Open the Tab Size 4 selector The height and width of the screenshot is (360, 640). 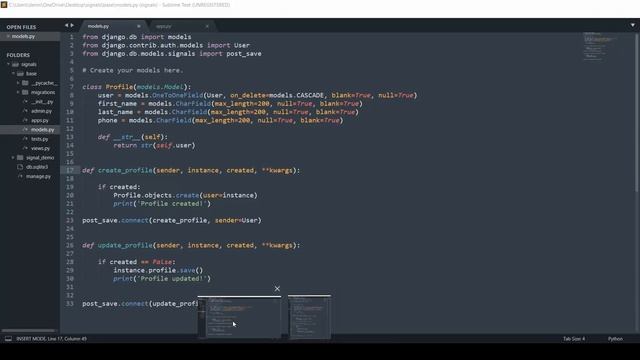pyautogui.click(x=574, y=339)
